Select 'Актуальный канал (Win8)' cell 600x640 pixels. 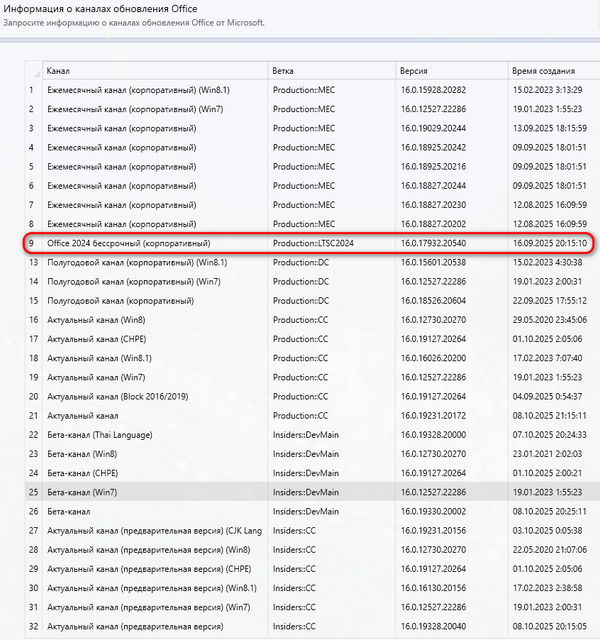click(x=155, y=320)
